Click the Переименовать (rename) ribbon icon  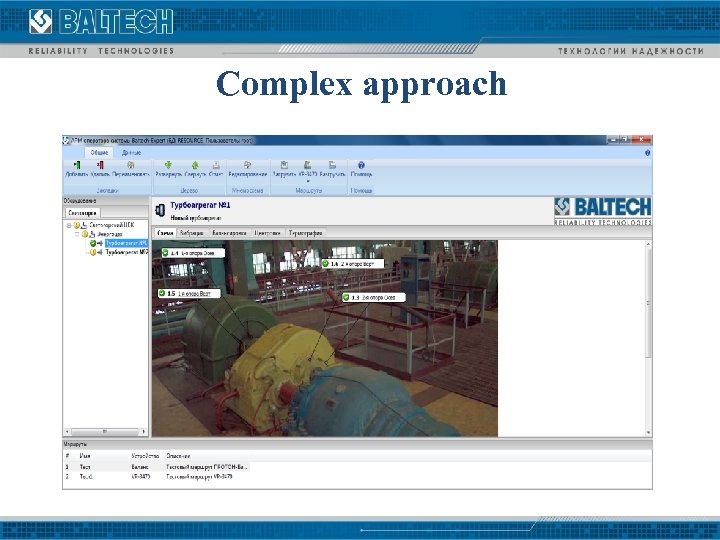131,165
